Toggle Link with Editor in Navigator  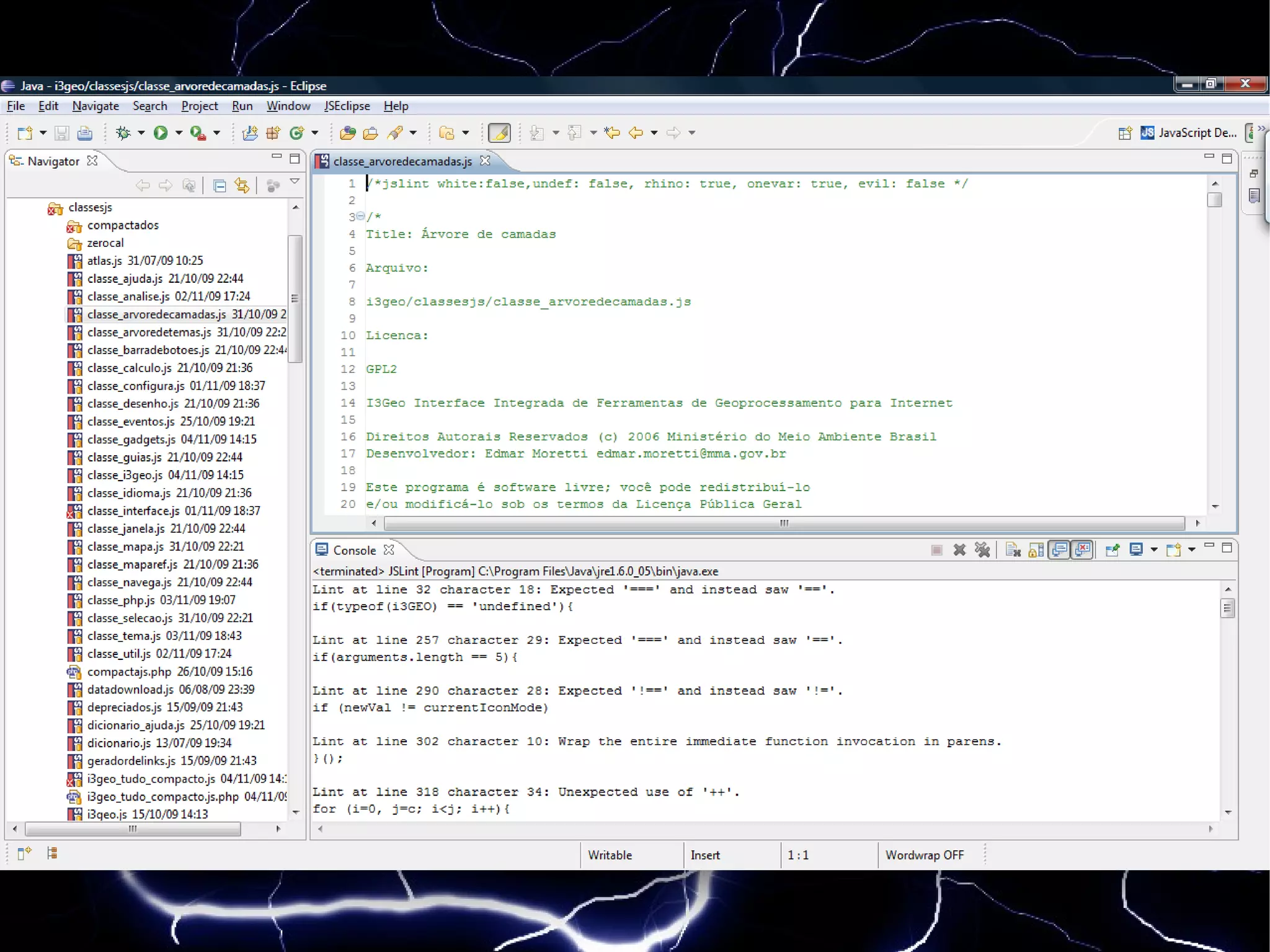pos(242,185)
